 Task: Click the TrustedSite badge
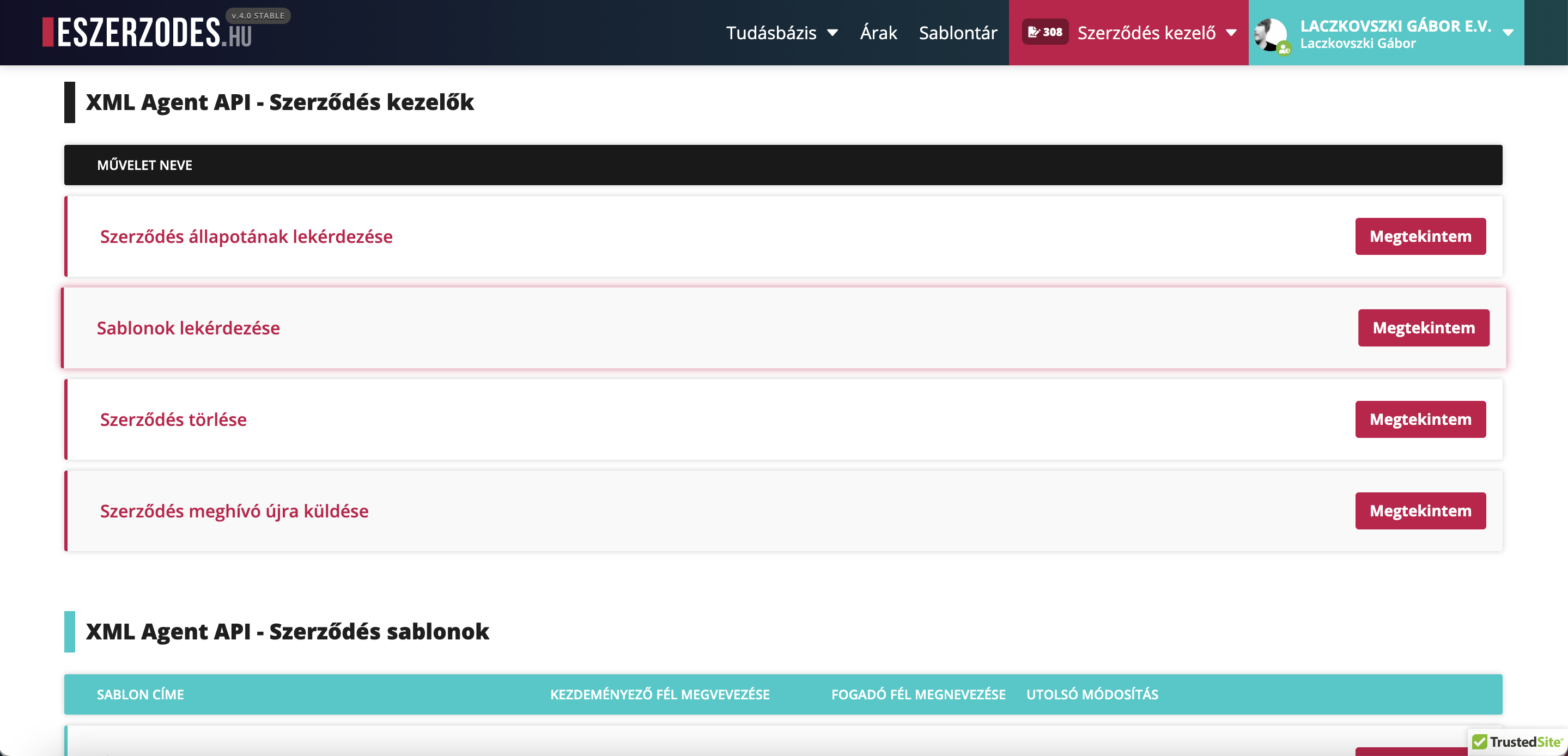(x=1517, y=741)
